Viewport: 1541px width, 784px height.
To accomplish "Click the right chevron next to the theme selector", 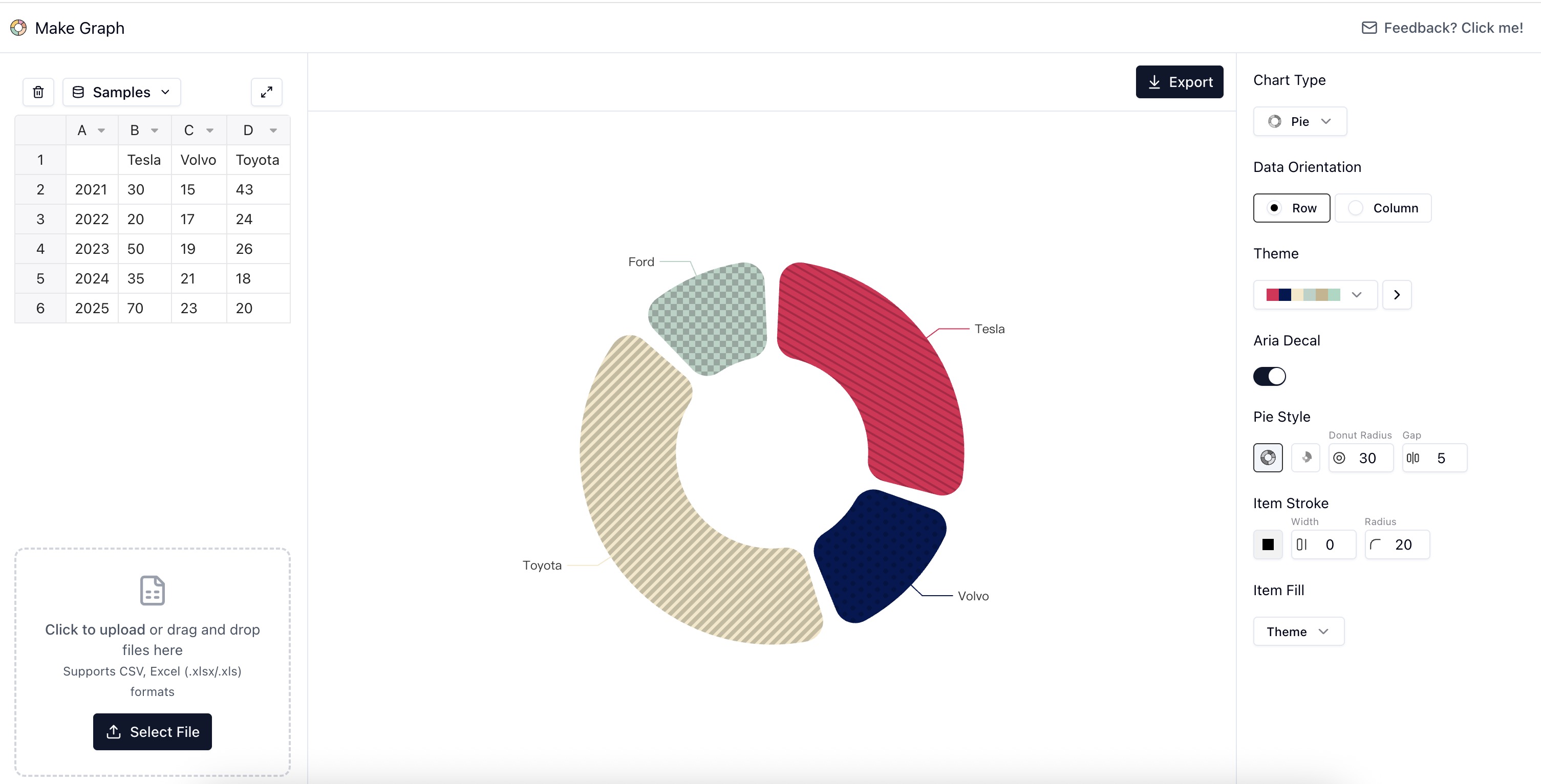I will point(1397,294).
